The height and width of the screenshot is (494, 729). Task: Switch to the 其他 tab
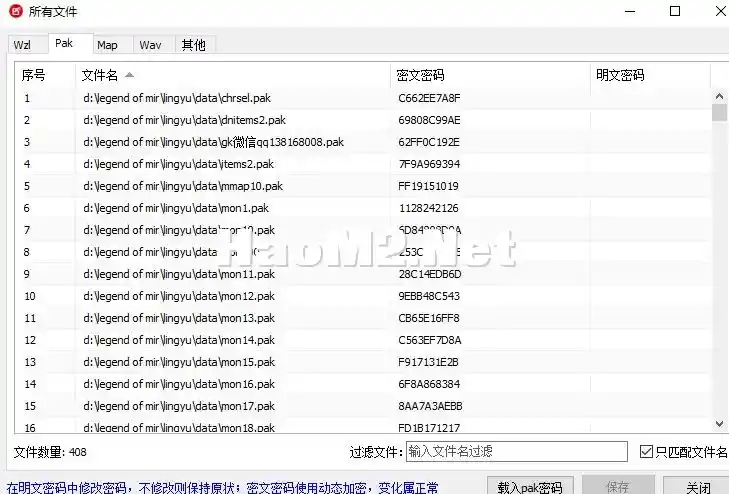point(195,45)
